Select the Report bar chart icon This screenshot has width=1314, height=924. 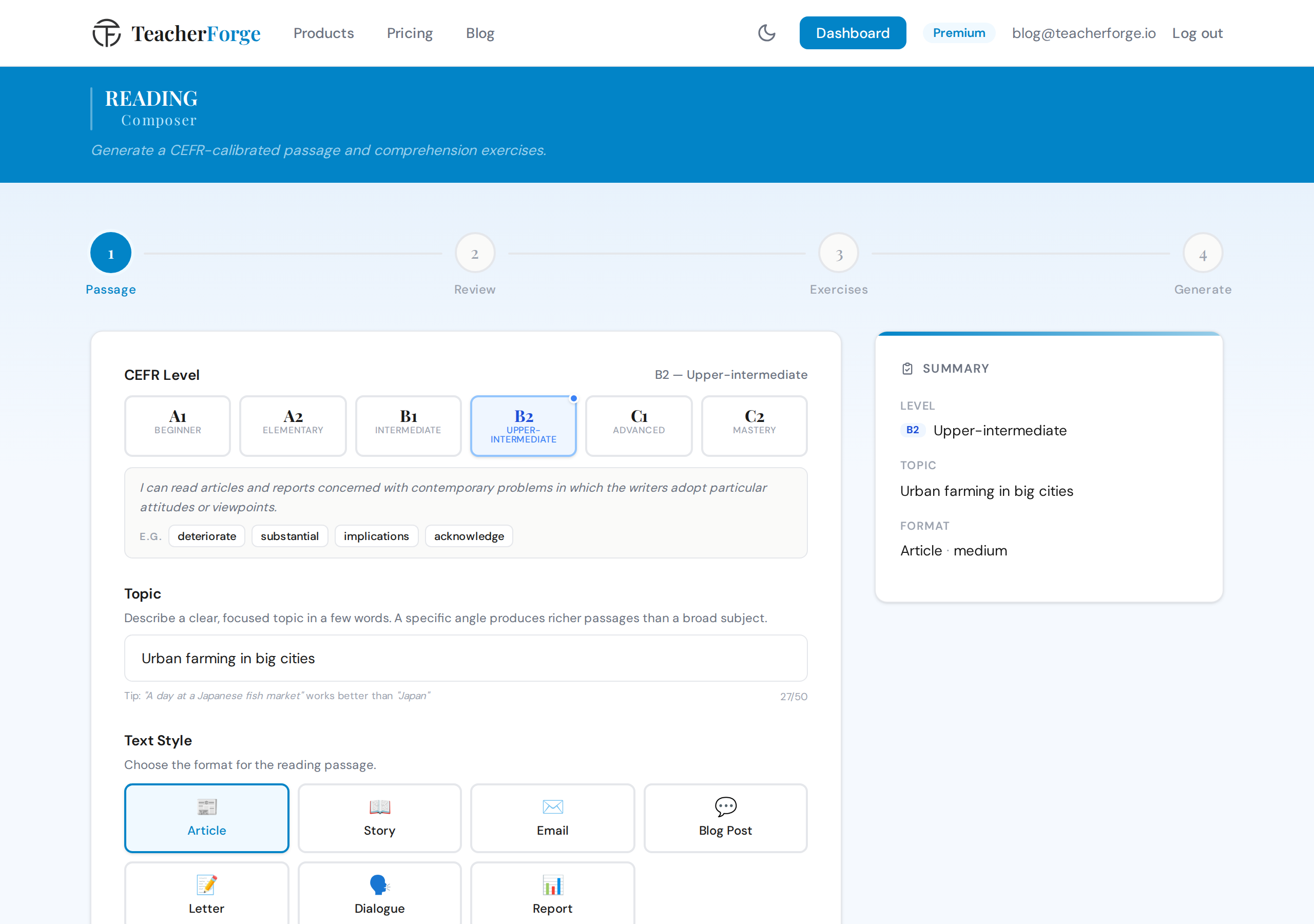(552, 884)
